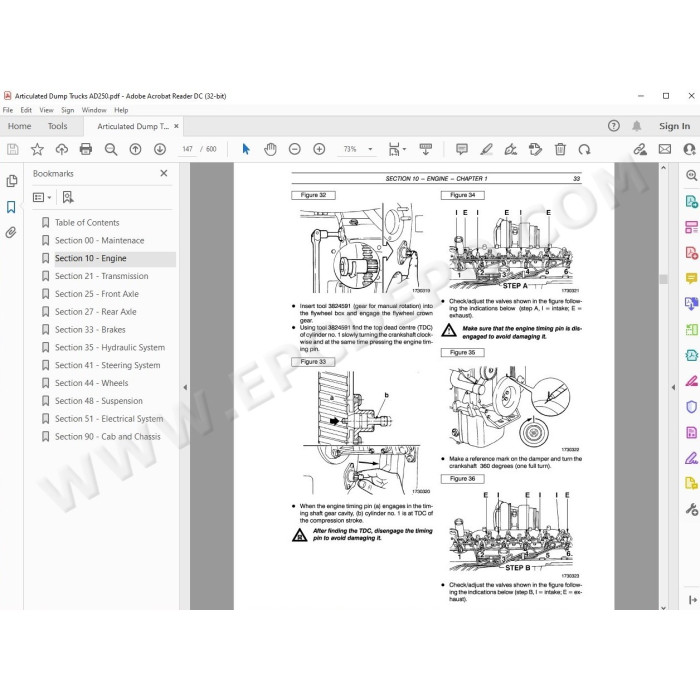Viewport: 700px width, 700px height.
Task: Open the Table of Contents bookmark
Action: point(87,222)
